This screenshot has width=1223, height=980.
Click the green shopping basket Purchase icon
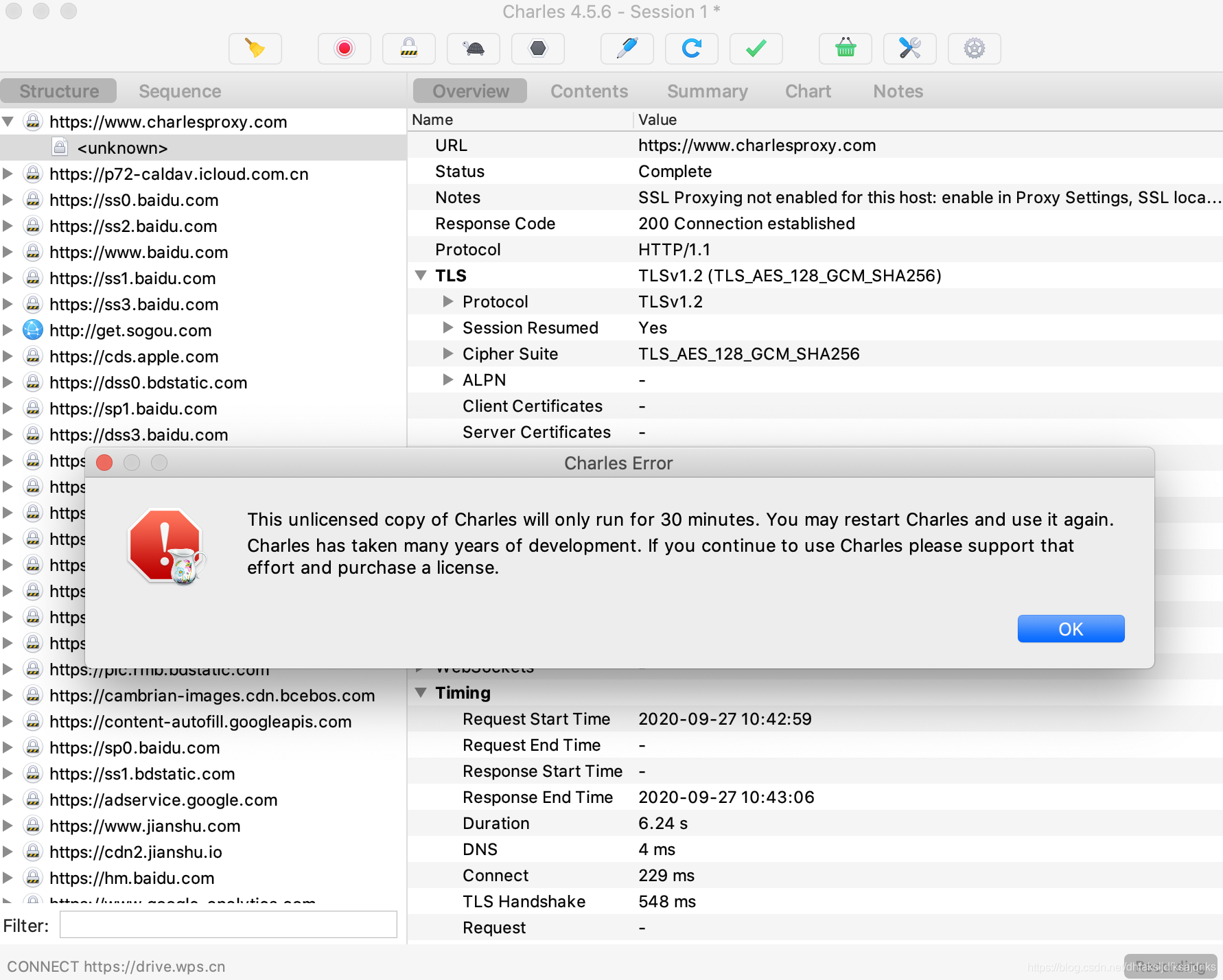click(x=846, y=49)
